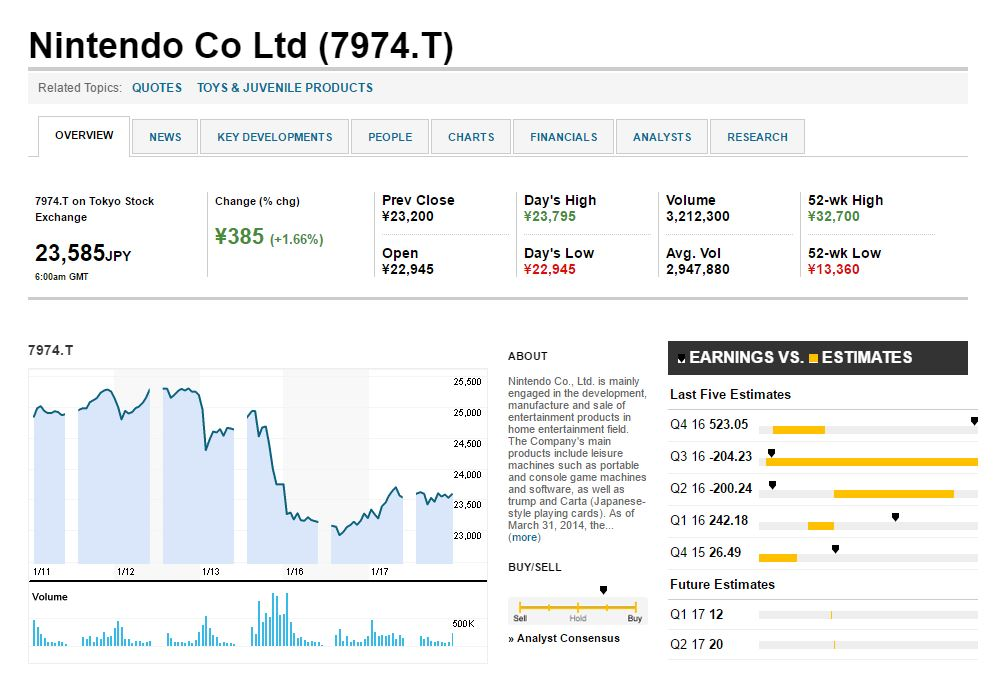Click the Q4 15 earnings marker
The image size is (1001, 673).
point(835,548)
